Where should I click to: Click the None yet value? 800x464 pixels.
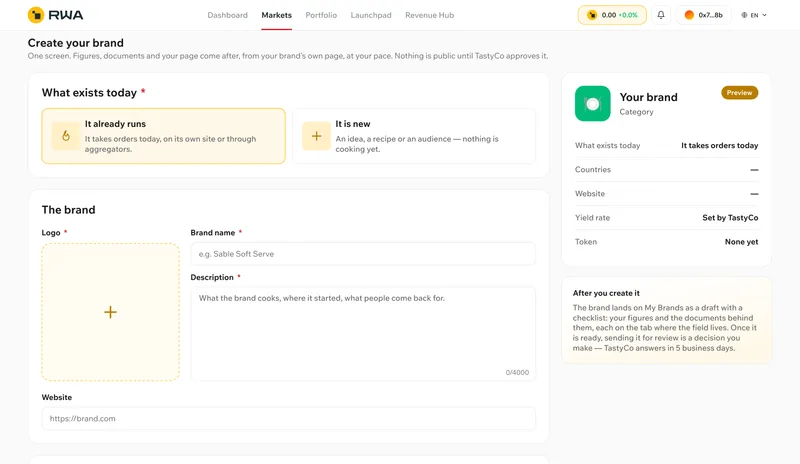(741, 241)
